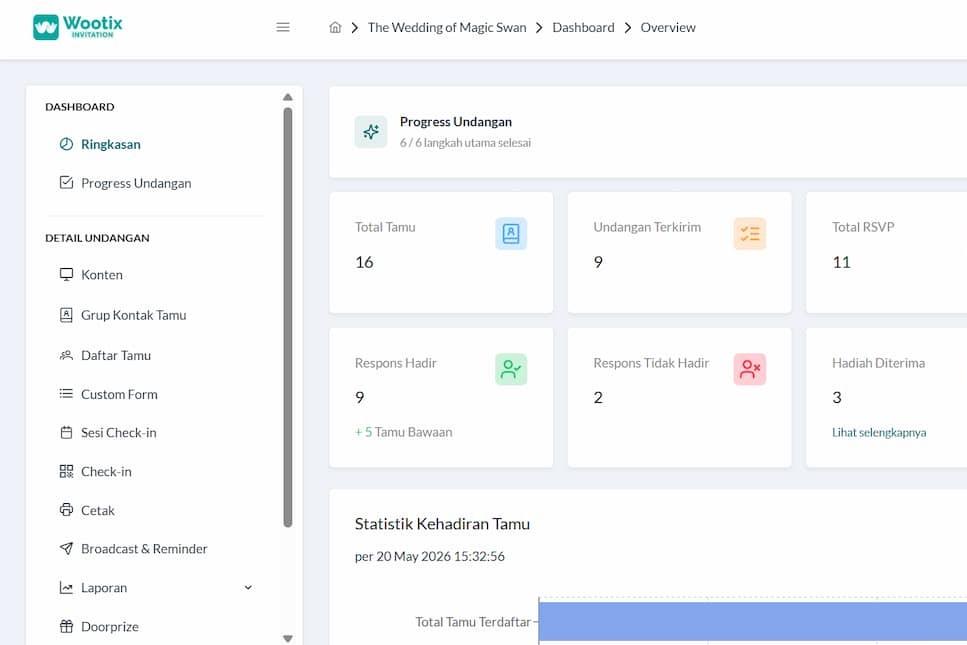Open 'Lihat selengkapnya' link under Hadiah Diterima
This screenshot has height=645, width=967.
[x=879, y=432]
